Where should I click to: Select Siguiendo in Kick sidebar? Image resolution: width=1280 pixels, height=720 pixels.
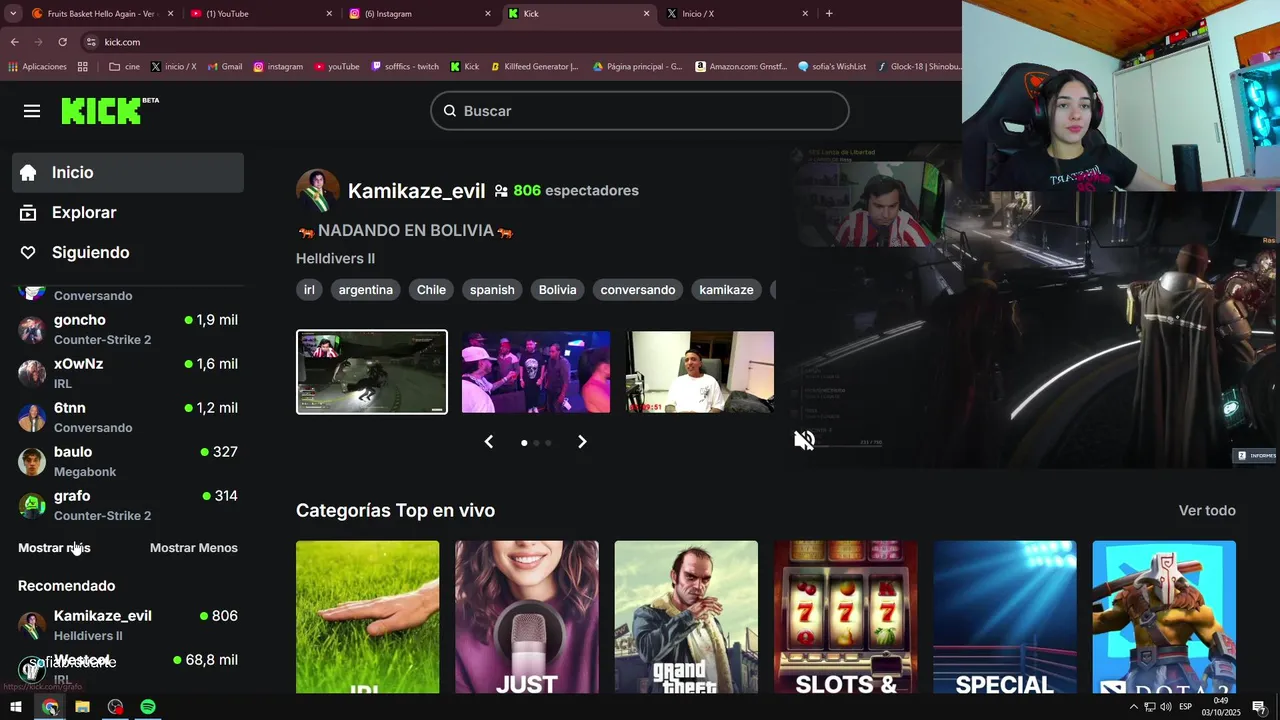[x=128, y=252]
